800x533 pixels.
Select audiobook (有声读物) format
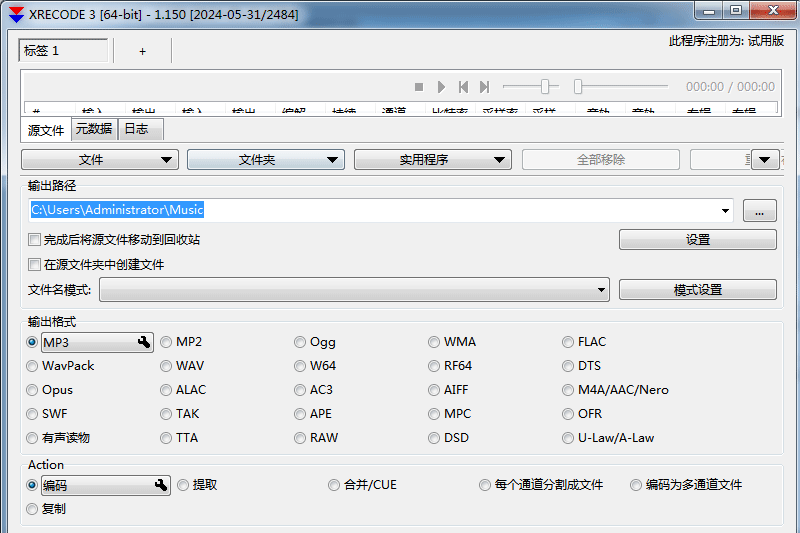pyautogui.click(x=32, y=438)
